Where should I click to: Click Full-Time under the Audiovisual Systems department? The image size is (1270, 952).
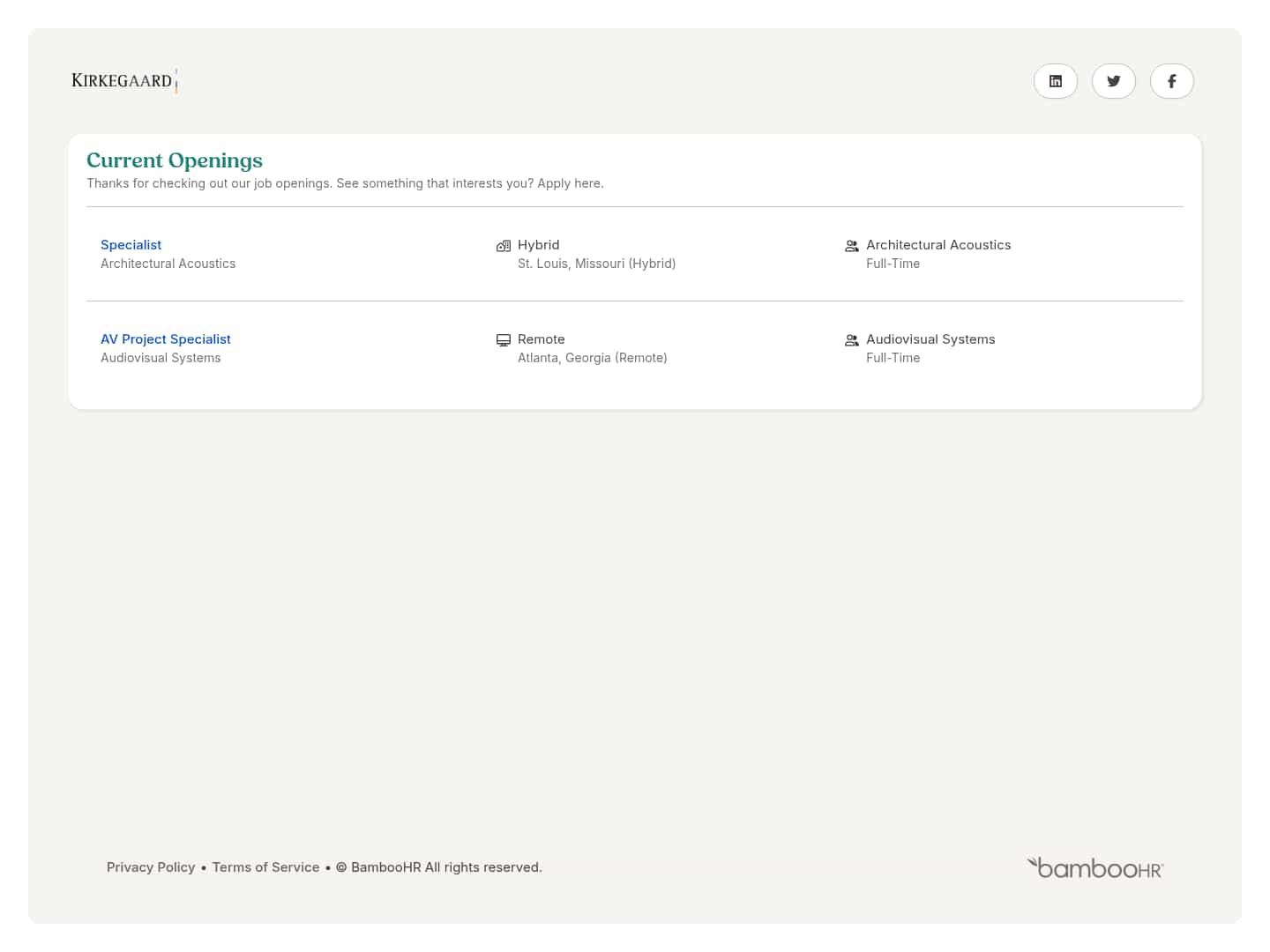coord(893,358)
